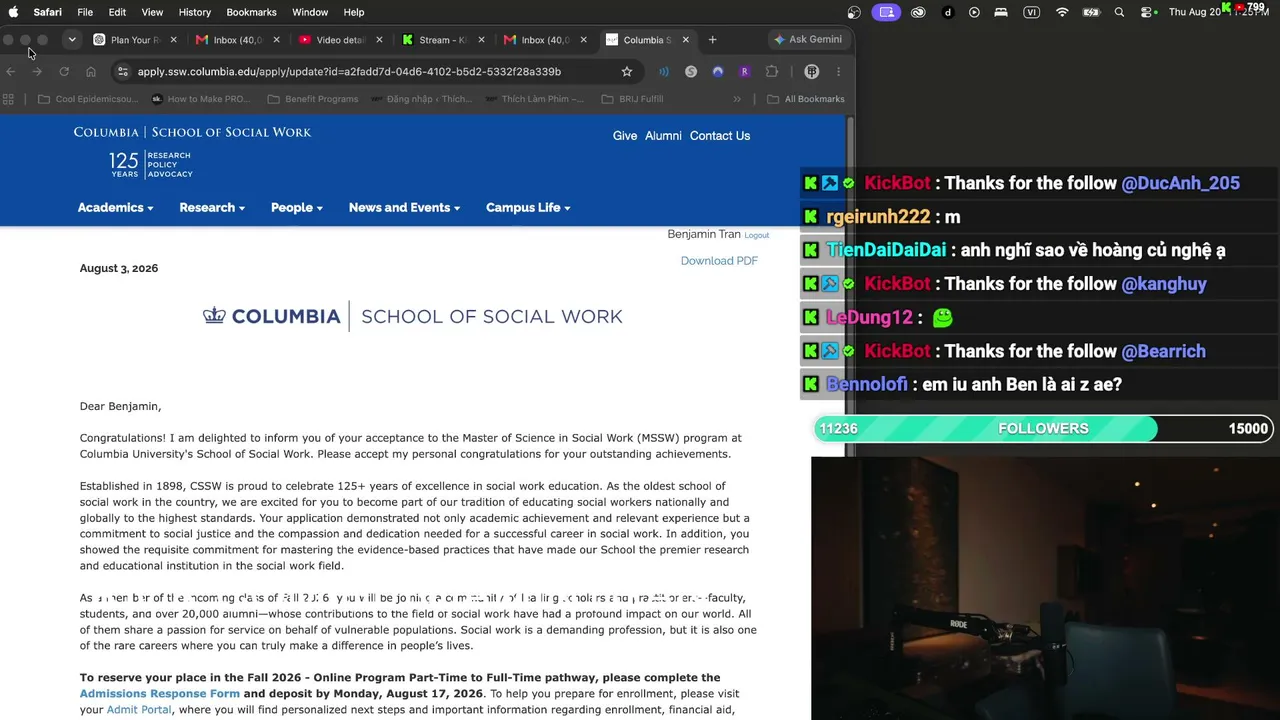The width and height of the screenshot is (1280, 720).
Task: Expand the Academics dropdown menu
Action: point(116,208)
